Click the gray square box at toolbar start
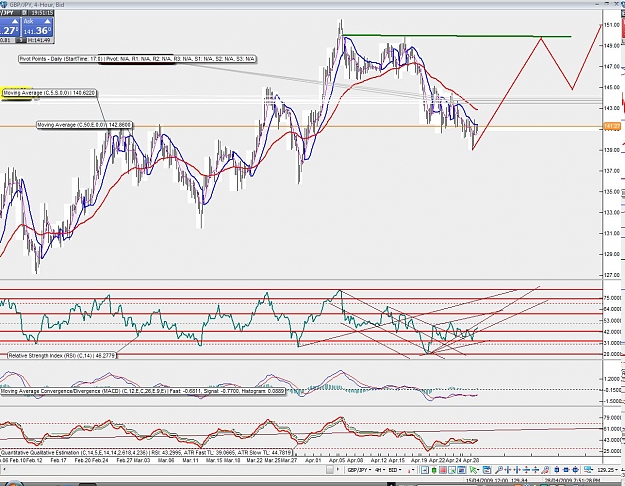This screenshot has width=625, height=486. (330, 470)
